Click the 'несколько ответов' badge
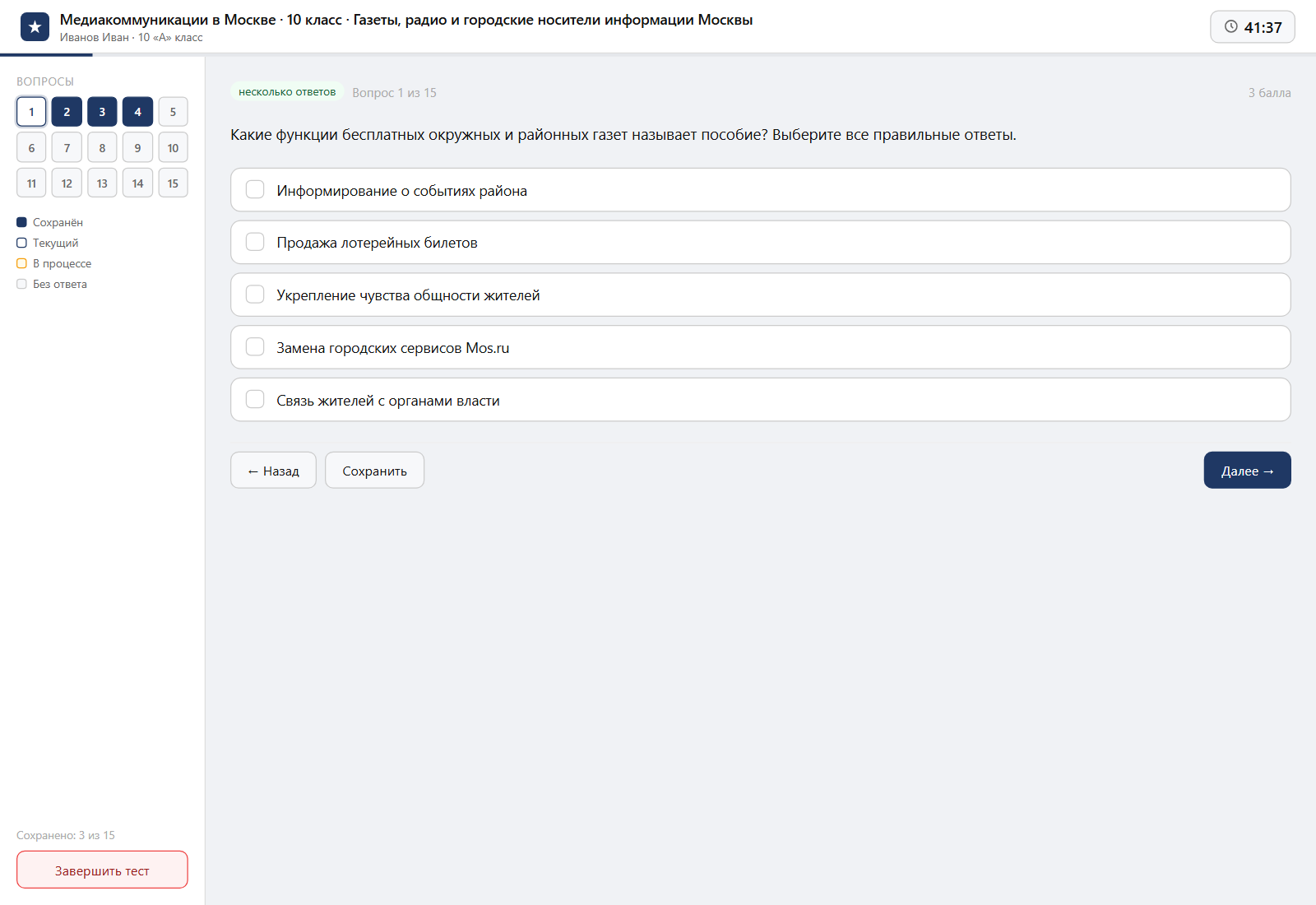The width and height of the screenshot is (1316, 905). point(287,92)
